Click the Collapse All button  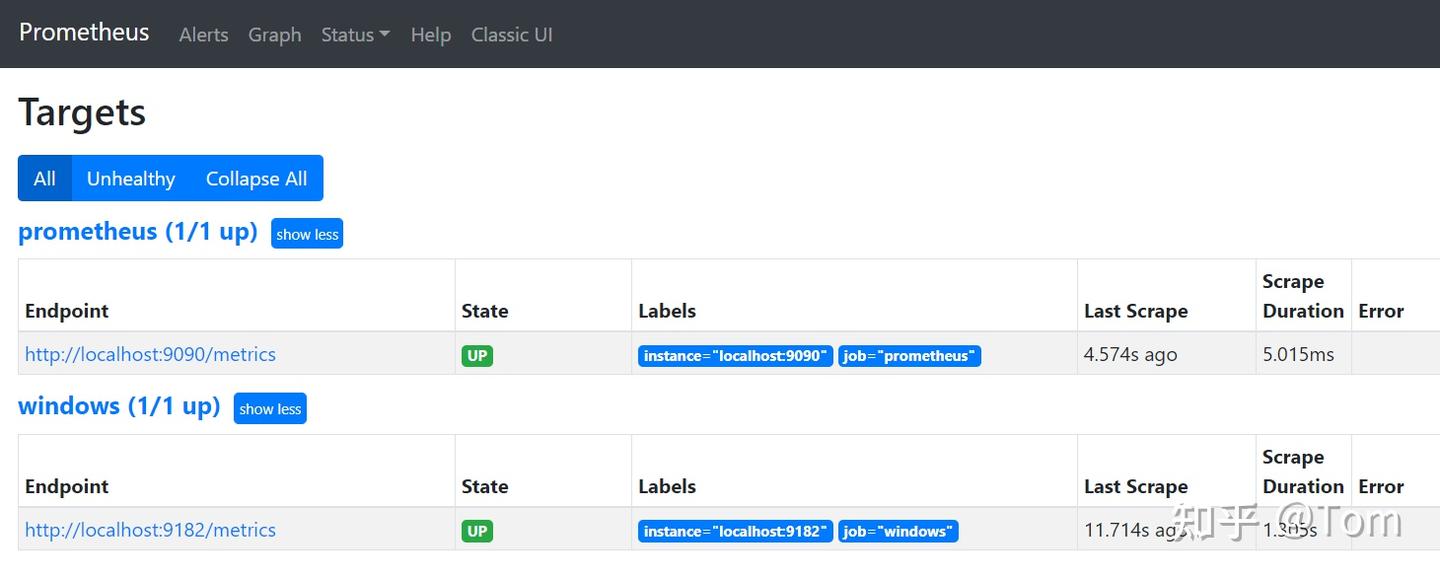tap(256, 178)
